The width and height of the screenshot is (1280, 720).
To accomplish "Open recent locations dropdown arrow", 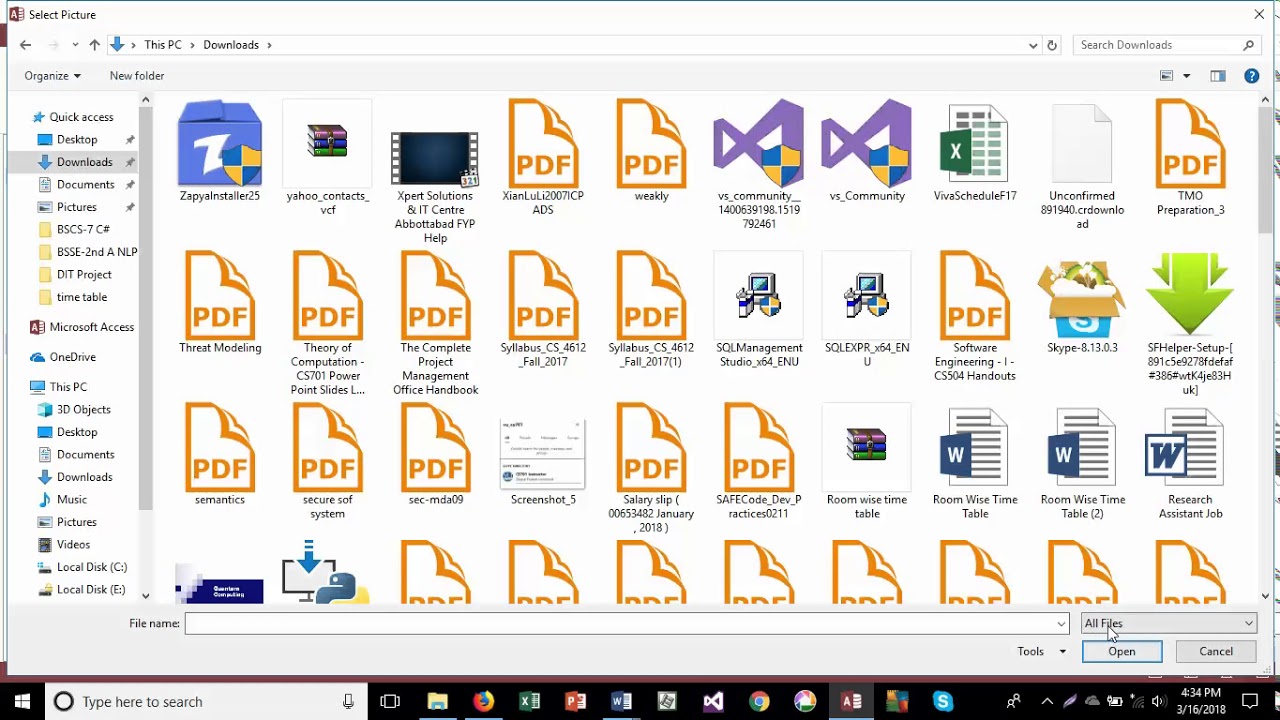I will [74, 45].
